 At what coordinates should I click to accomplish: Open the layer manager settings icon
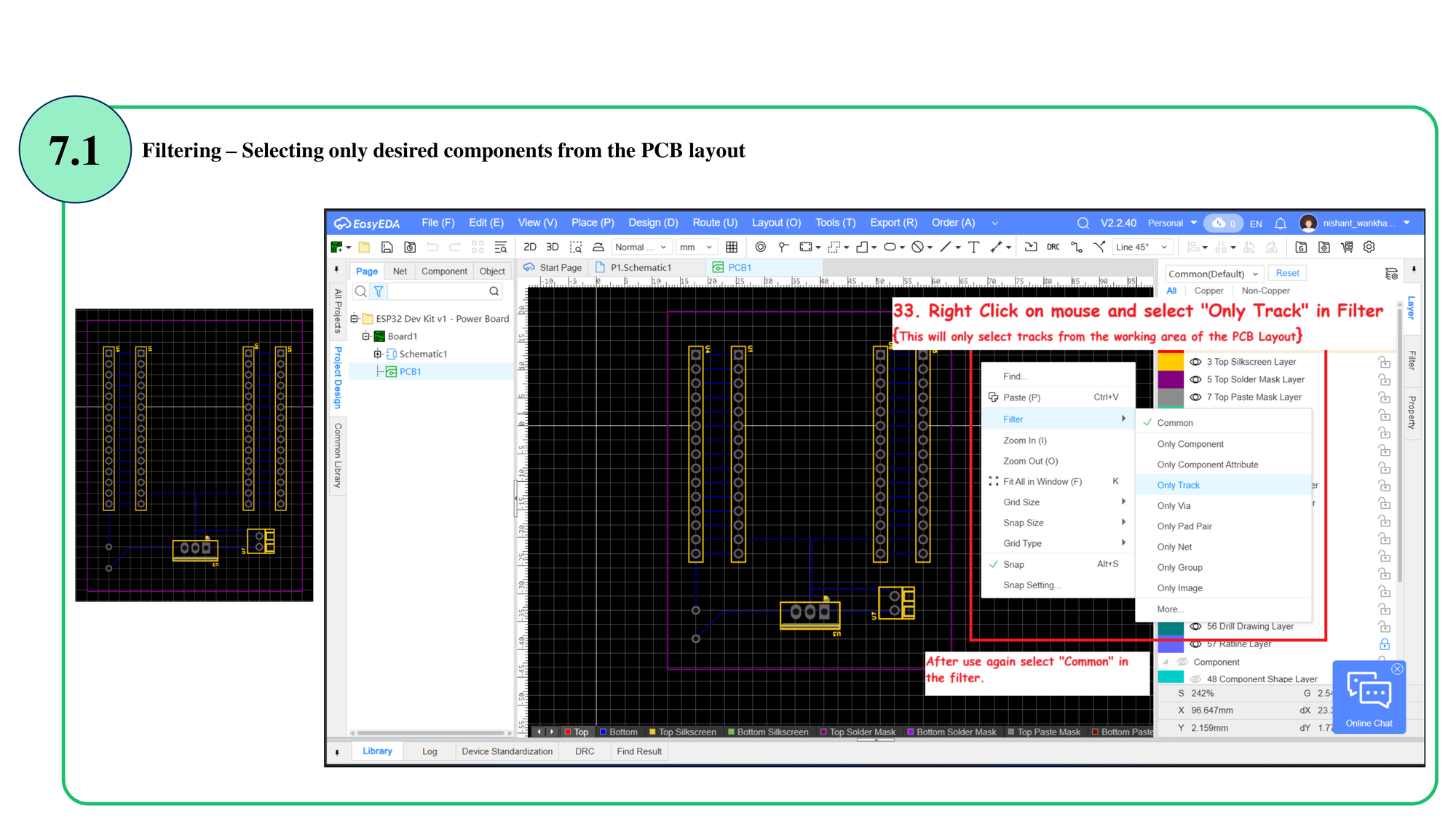[x=1391, y=274]
